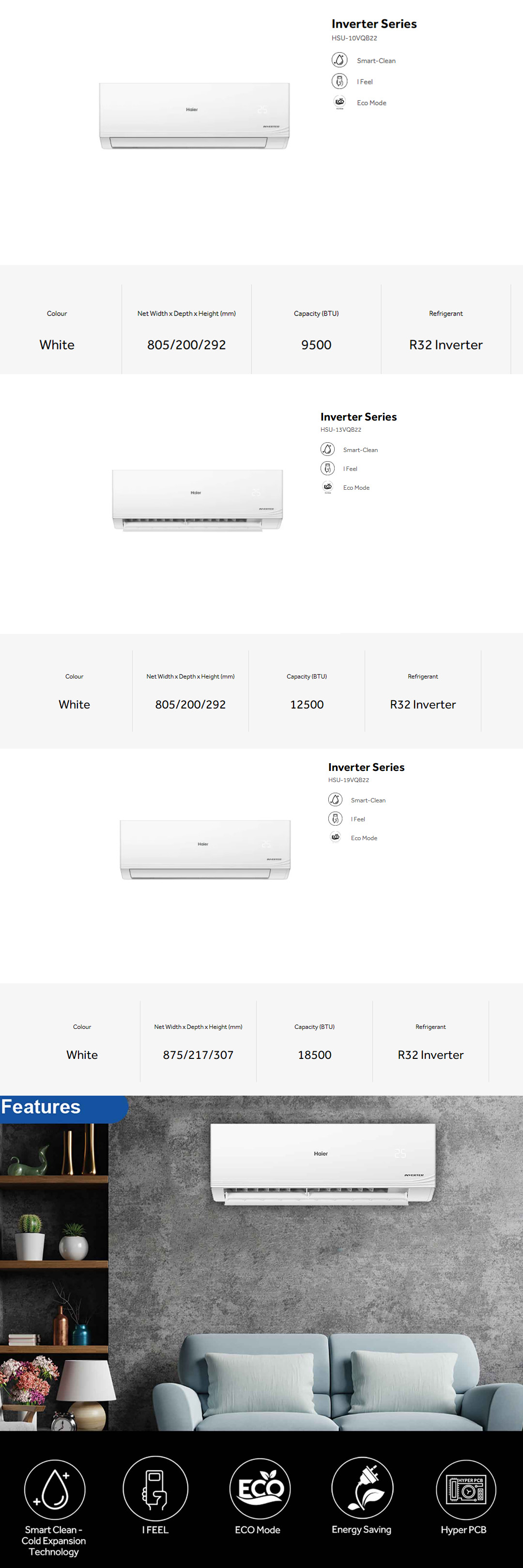Open Inverter Series HSU-19VQB22 title
The height and width of the screenshot is (1568, 523).
point(366,767)
